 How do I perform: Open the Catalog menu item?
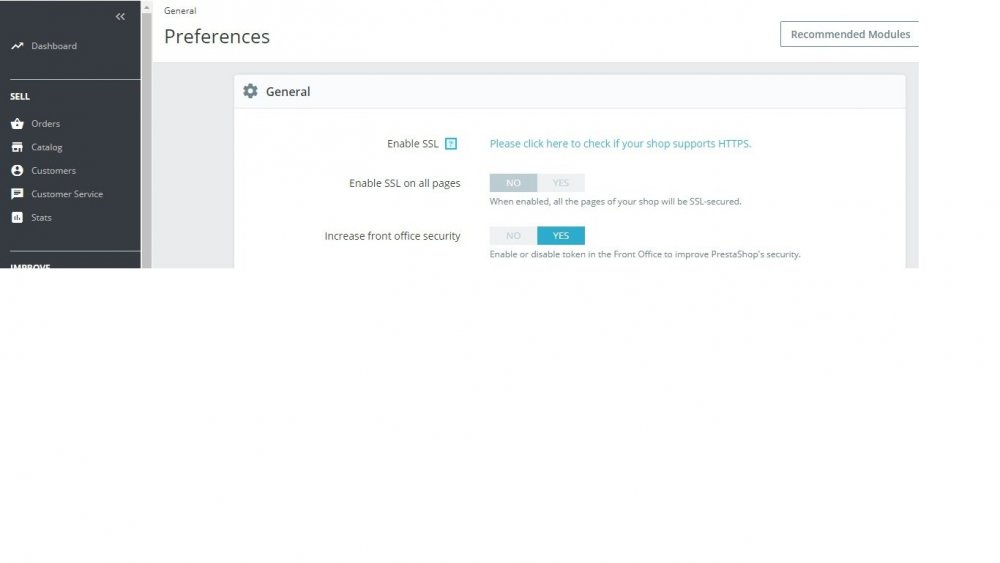[x=47, y=147]
